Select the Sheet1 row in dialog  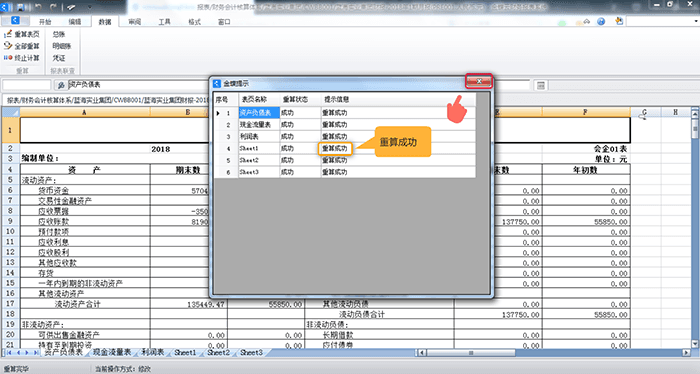(345, 148)
